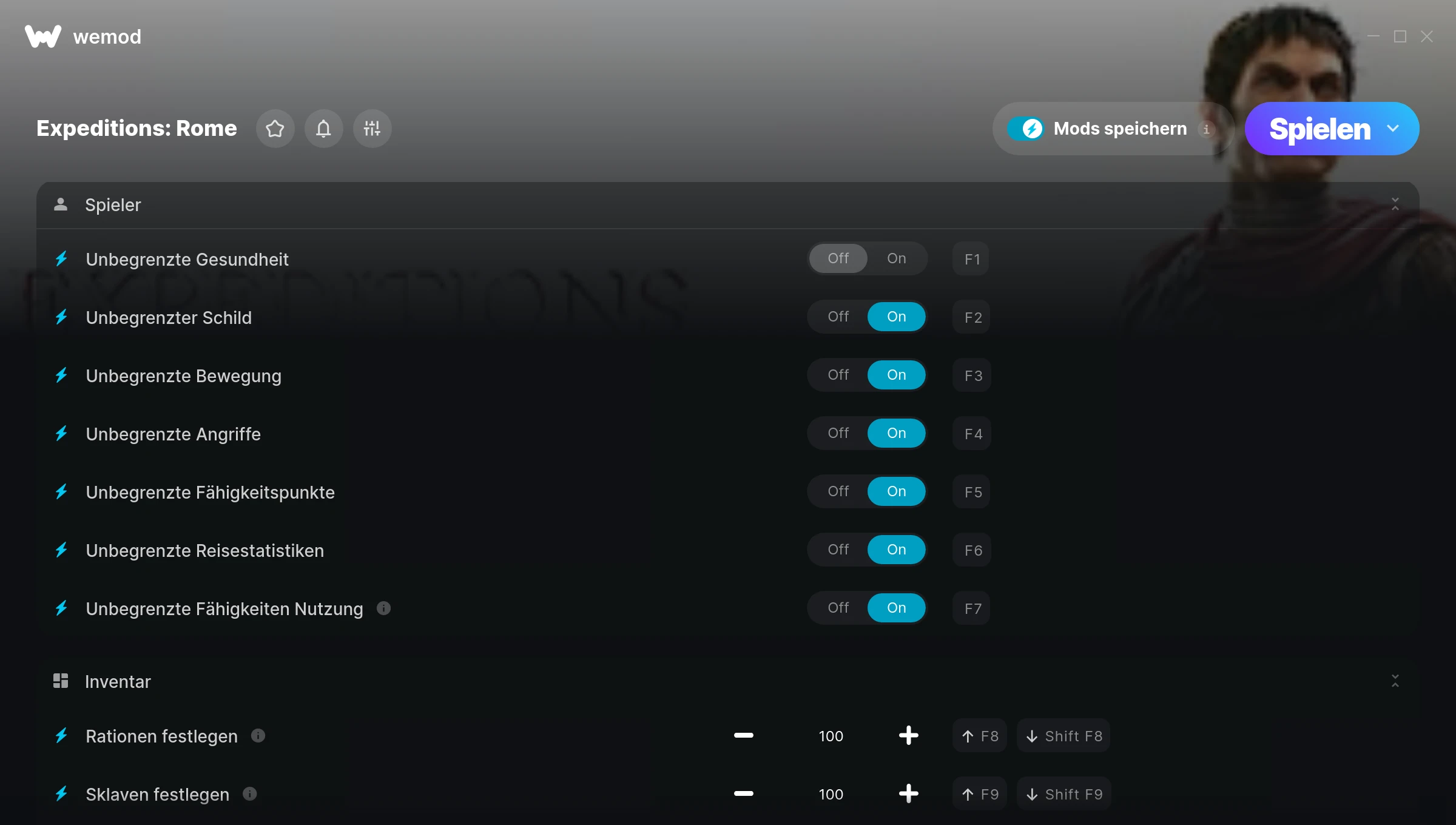
Task: Collapse the Inventar section
Action: (x=1395, y=681)
